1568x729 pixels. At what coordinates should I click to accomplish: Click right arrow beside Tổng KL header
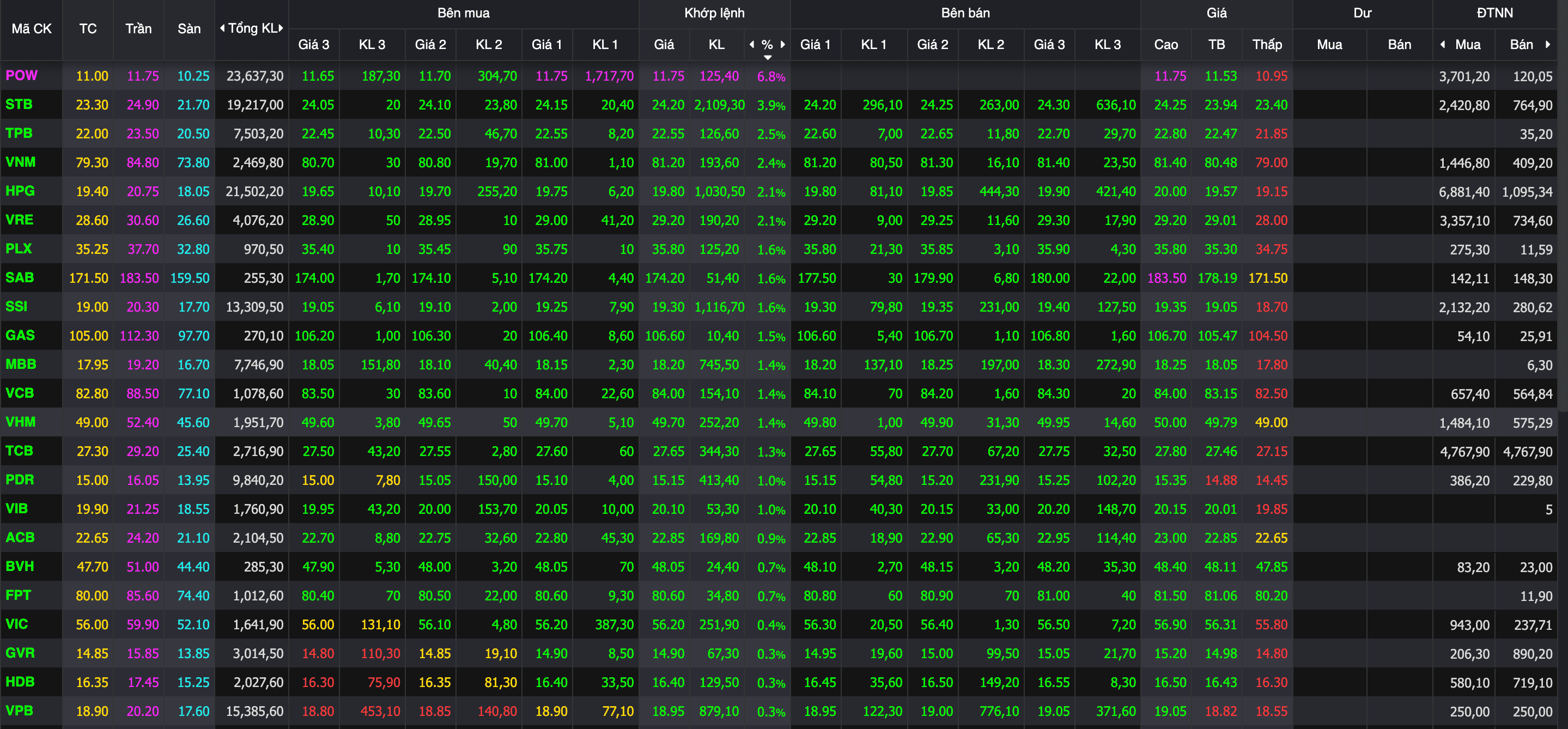[x=281, y=28]
